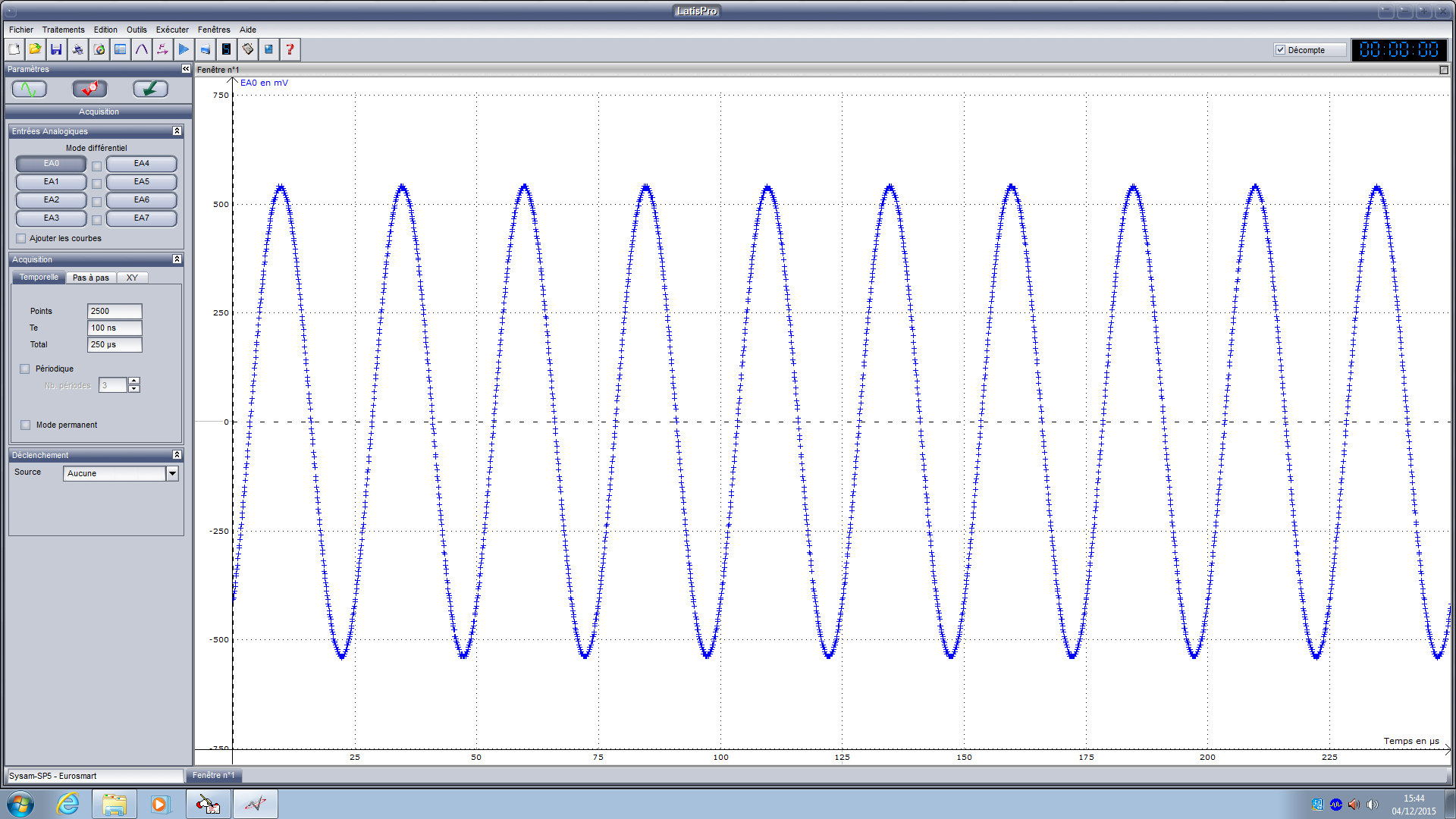Toggle the Décompte checkbox
Image resolution: width=1456 pixels, height=819 pixels.
[1280, 50]
